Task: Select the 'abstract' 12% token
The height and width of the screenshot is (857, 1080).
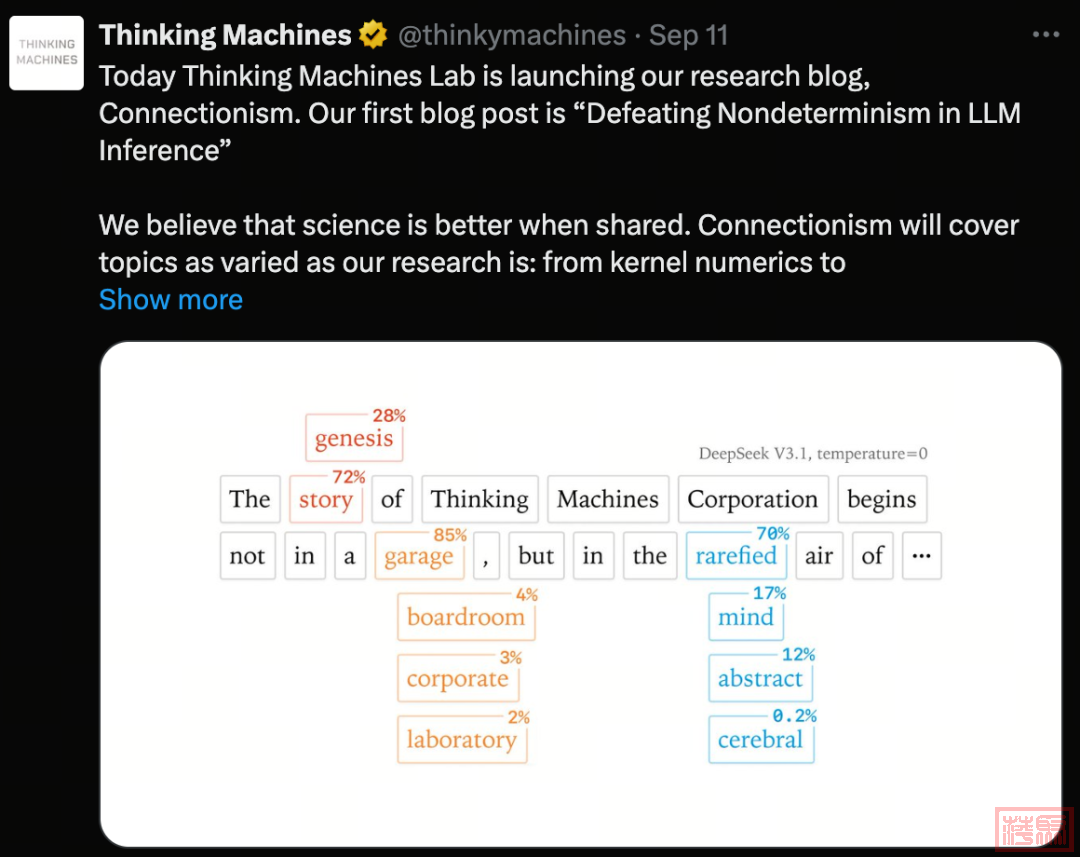Action: (x=760, y=679)
